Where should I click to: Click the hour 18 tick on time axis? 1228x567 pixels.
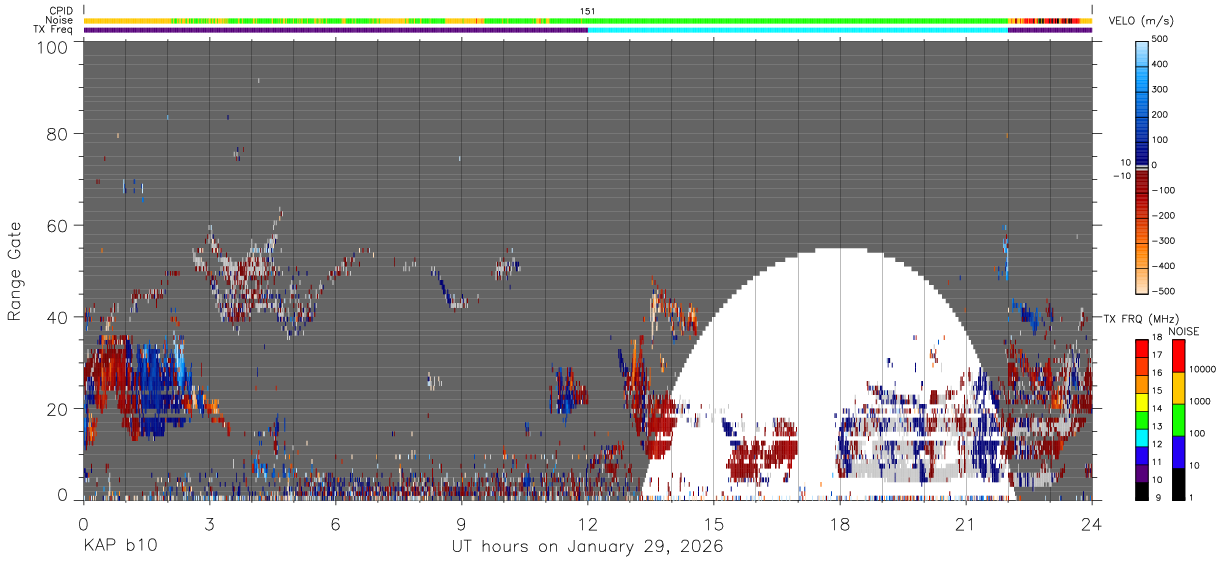(839, 524)
